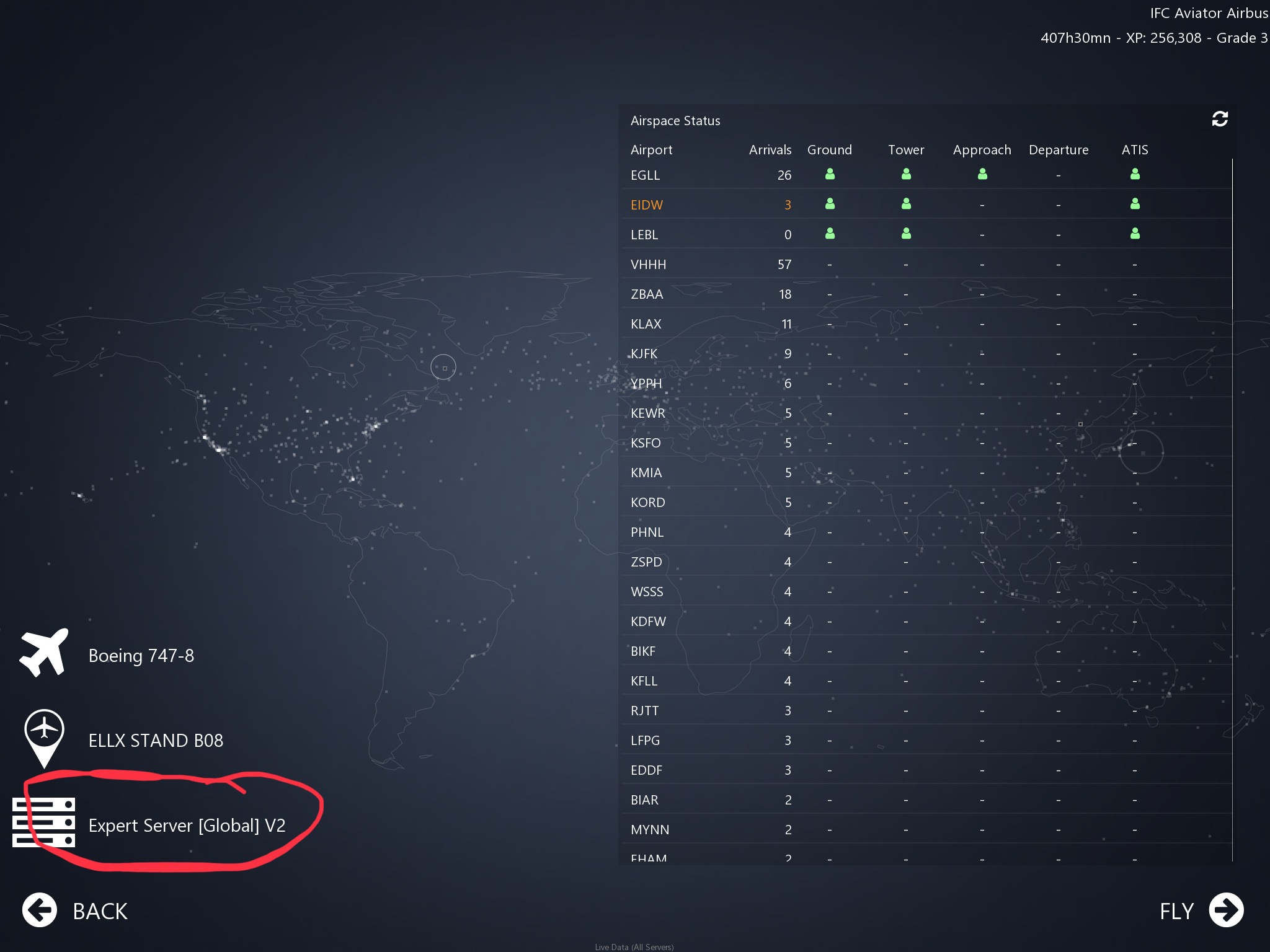Click the Arrivals column header

(x=770, y=150)
